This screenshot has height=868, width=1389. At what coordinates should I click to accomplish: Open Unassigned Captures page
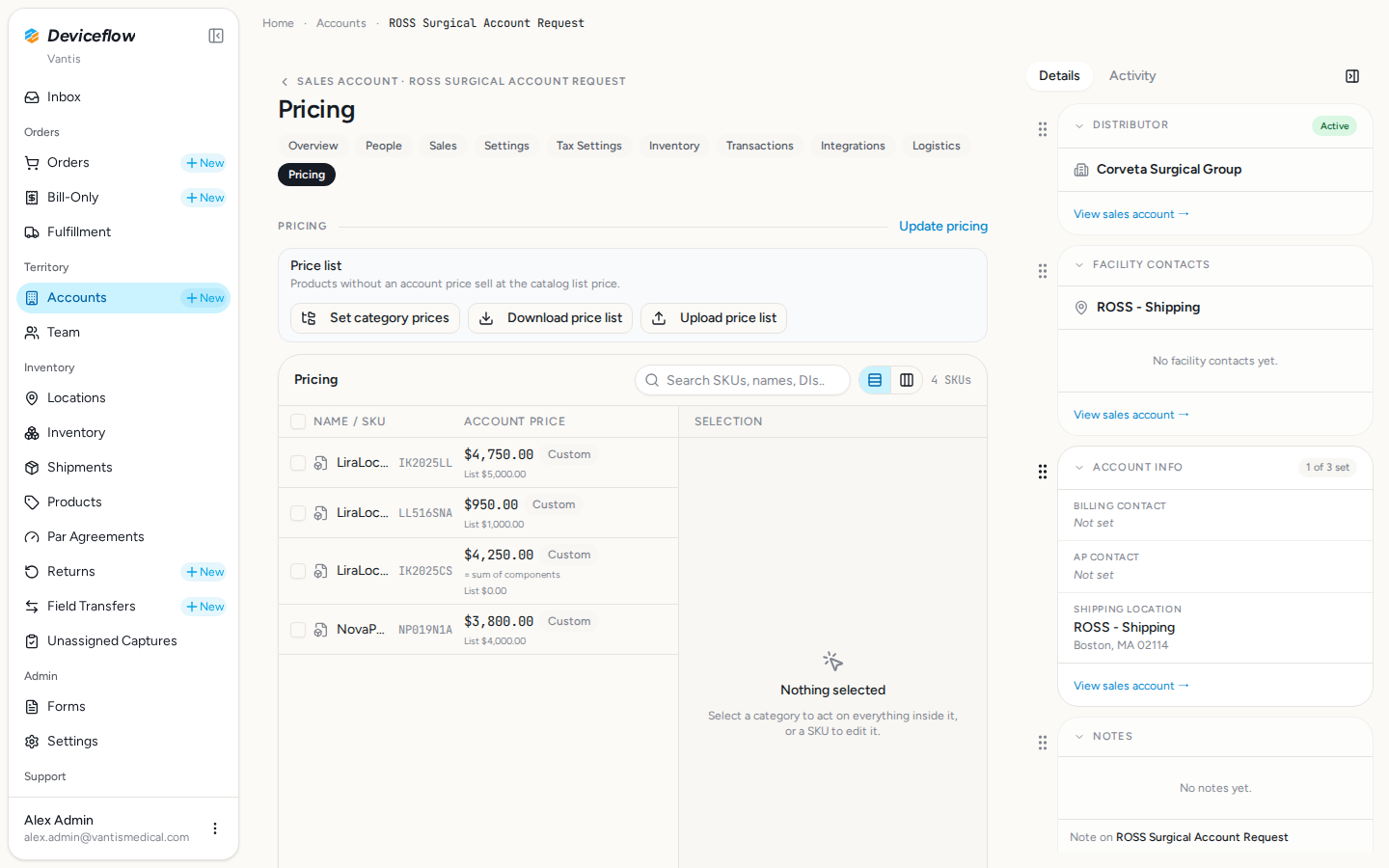[123, 641]
